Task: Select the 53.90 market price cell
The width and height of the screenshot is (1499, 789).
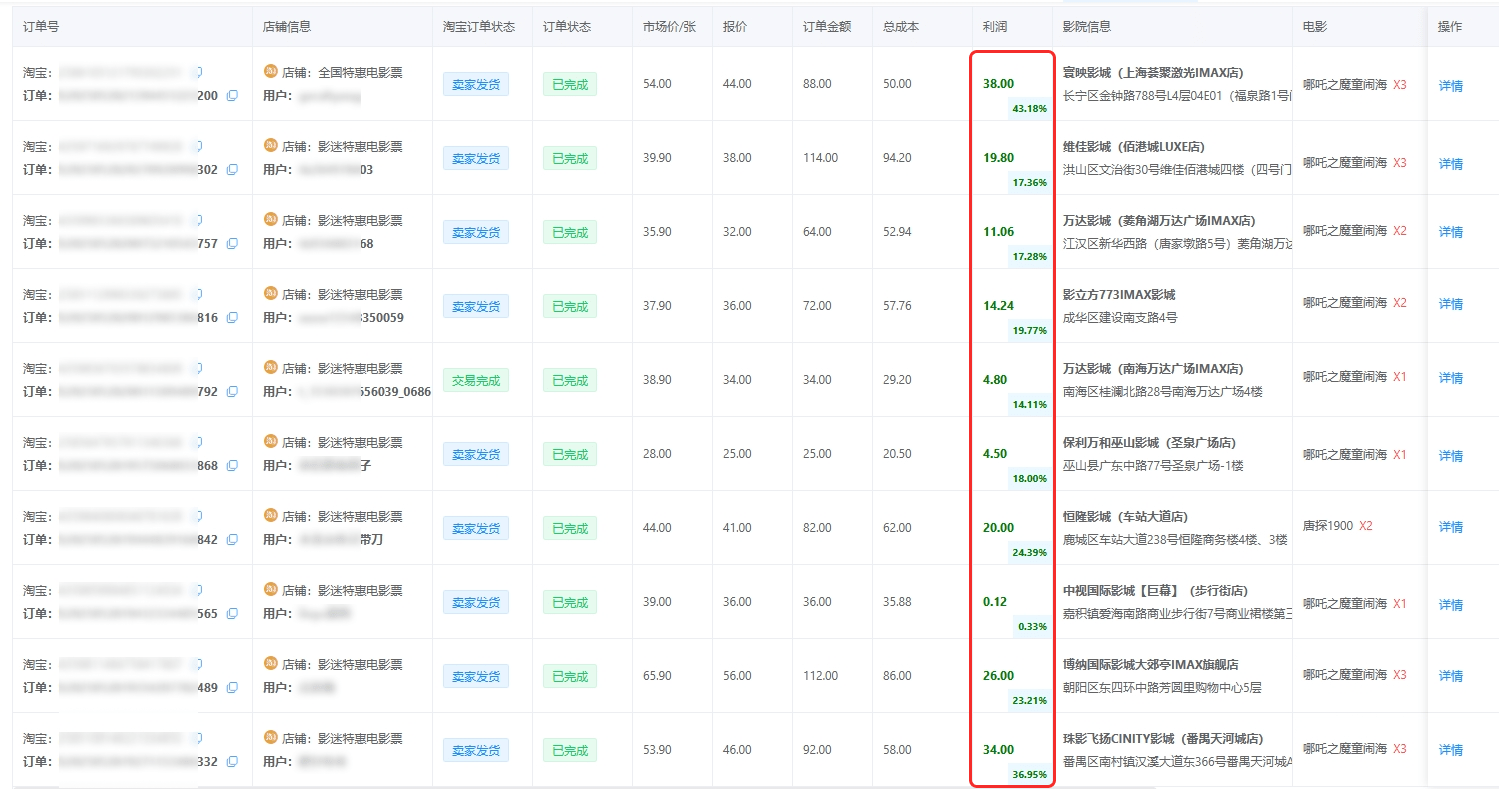Action: click(x=657, y=750)
